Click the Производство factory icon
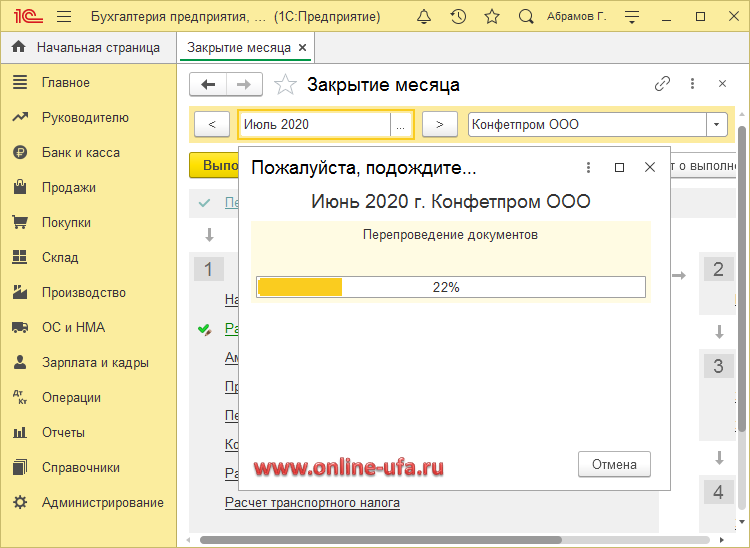Viewport: 750px width, 548px height. click(x=20, y=292)
